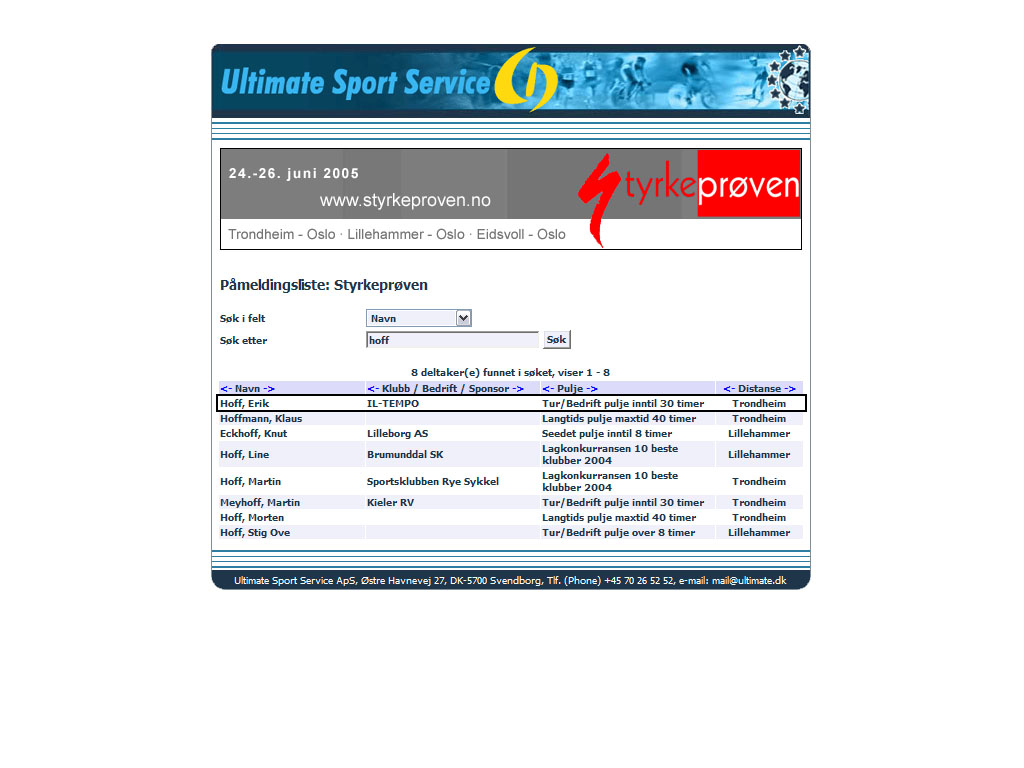Open the Navn search-field dropdown
This screenshot has height=768, width=1024.
[419, 318]
